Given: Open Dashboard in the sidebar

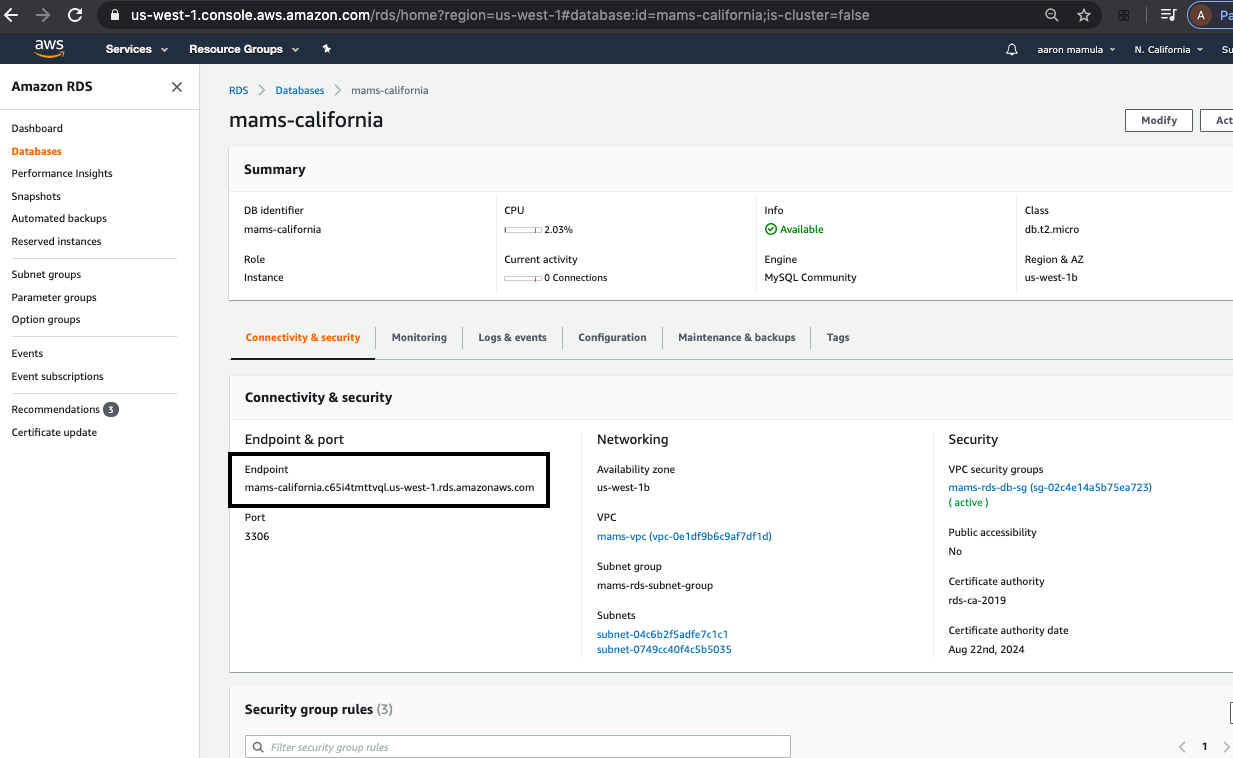Looking at the screenshot, I should point(37,128).
